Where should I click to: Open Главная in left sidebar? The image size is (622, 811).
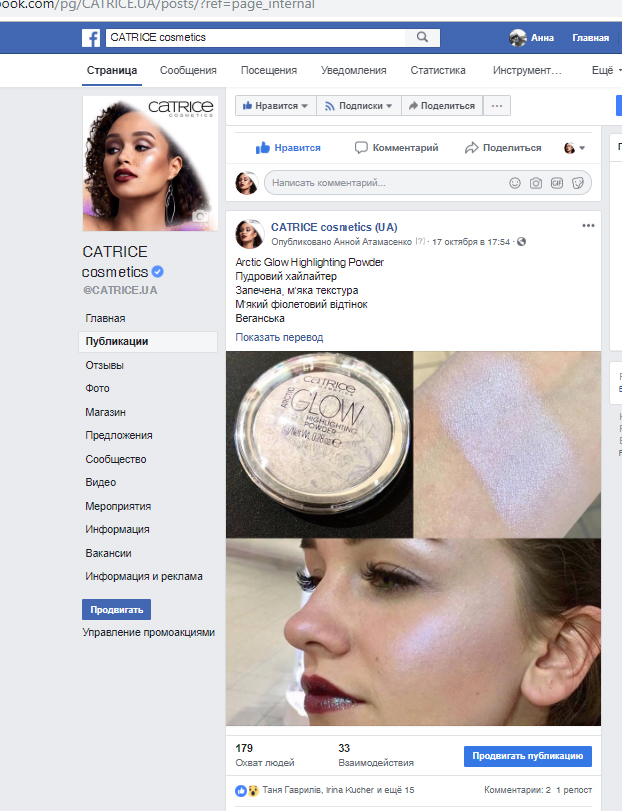click(105, 318)
